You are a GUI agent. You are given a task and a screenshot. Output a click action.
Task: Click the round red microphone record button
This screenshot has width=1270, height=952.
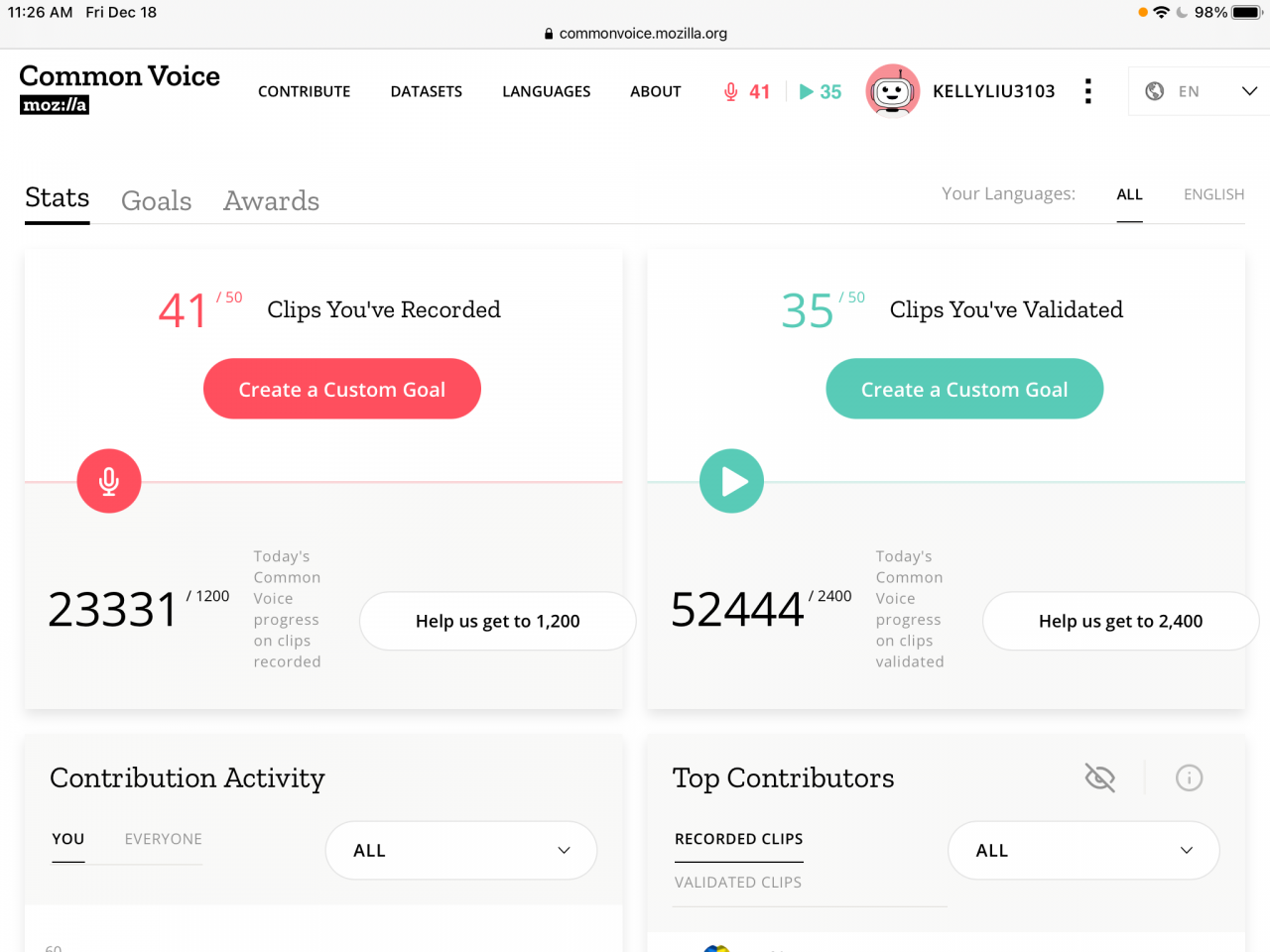click(x=109, y=481)
